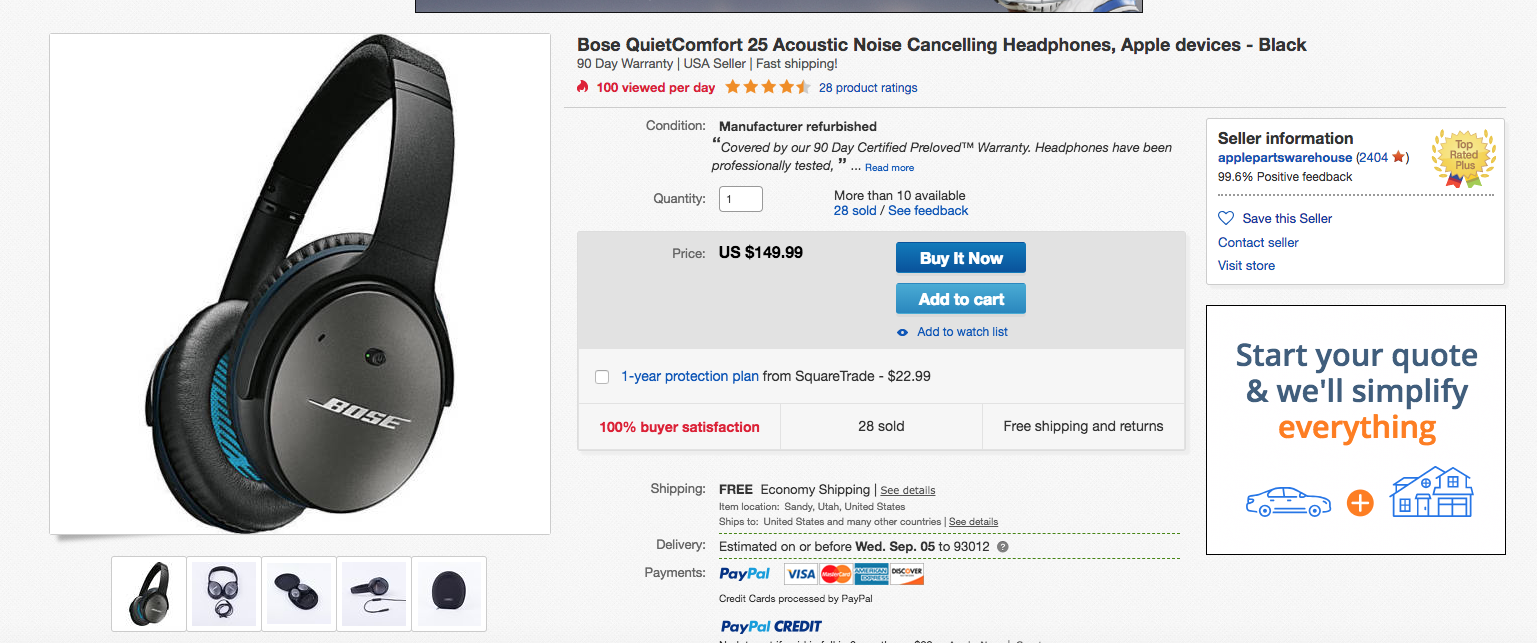Click the Buy It Now button

[960, 258]
